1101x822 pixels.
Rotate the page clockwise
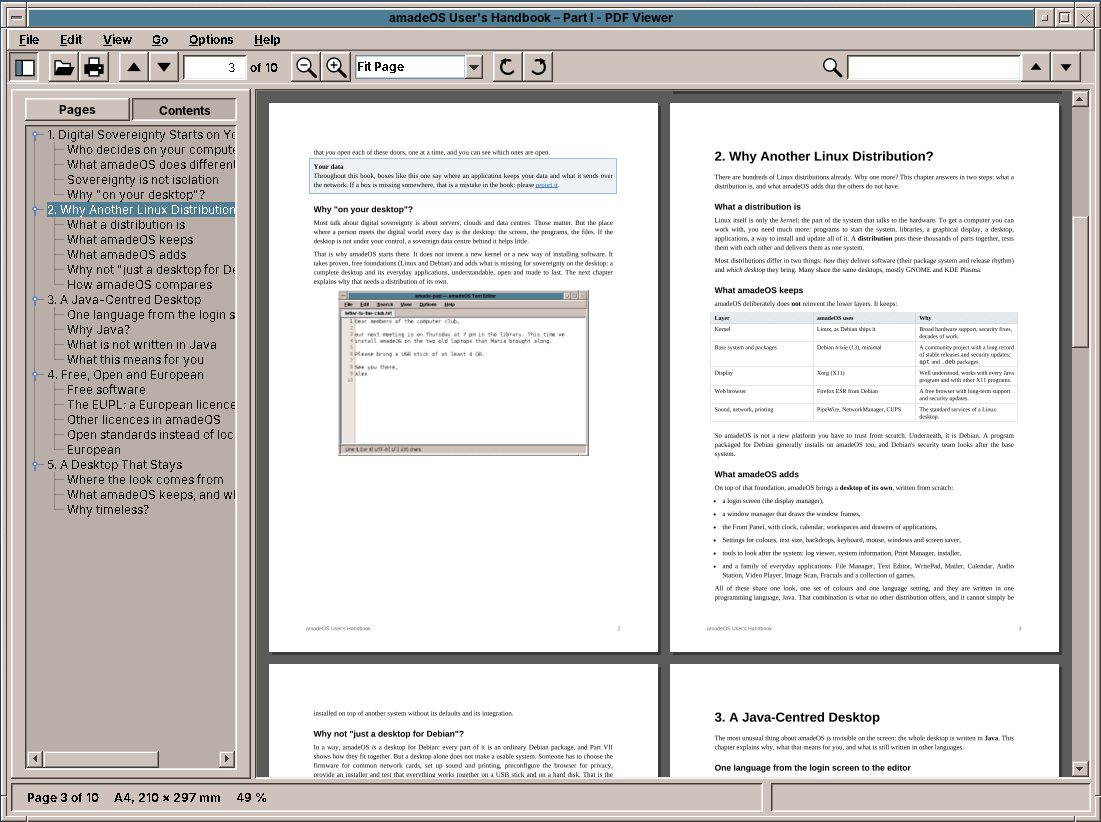[538, 67]
